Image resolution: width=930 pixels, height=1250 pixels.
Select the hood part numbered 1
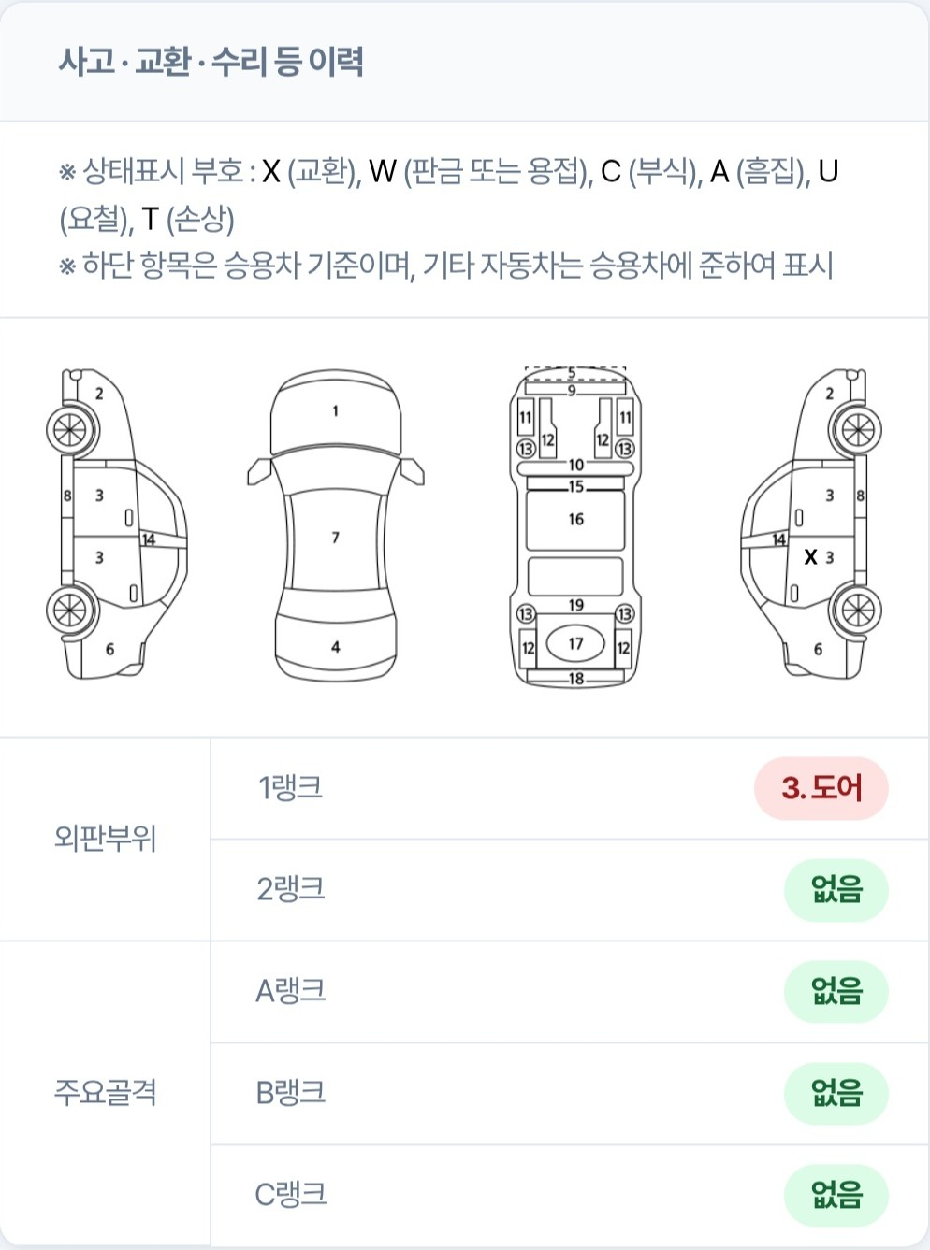point(335,411)
